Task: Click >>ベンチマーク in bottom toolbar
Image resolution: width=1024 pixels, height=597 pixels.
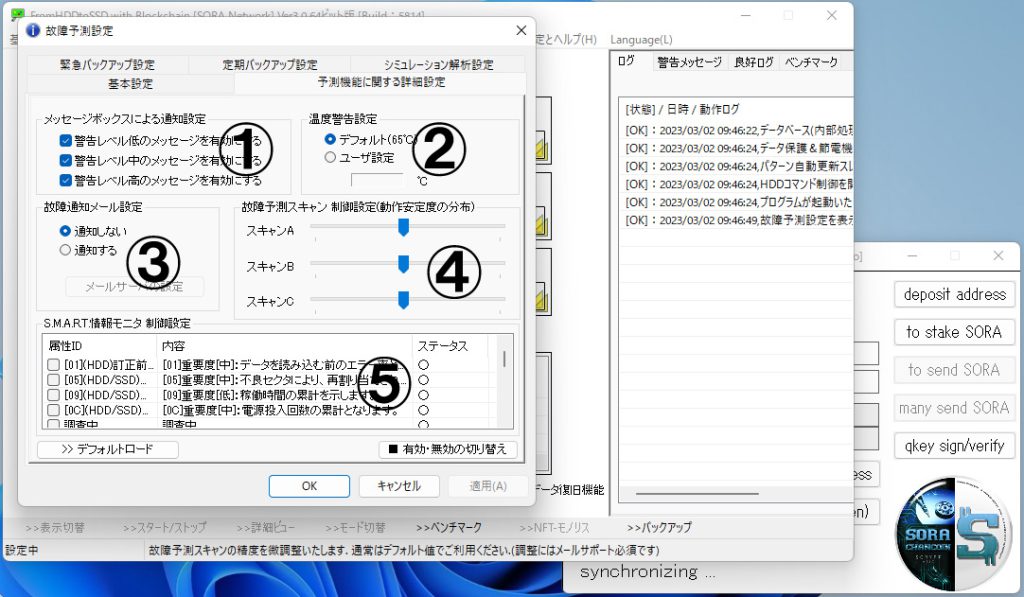Action: (x=449, y=527)
